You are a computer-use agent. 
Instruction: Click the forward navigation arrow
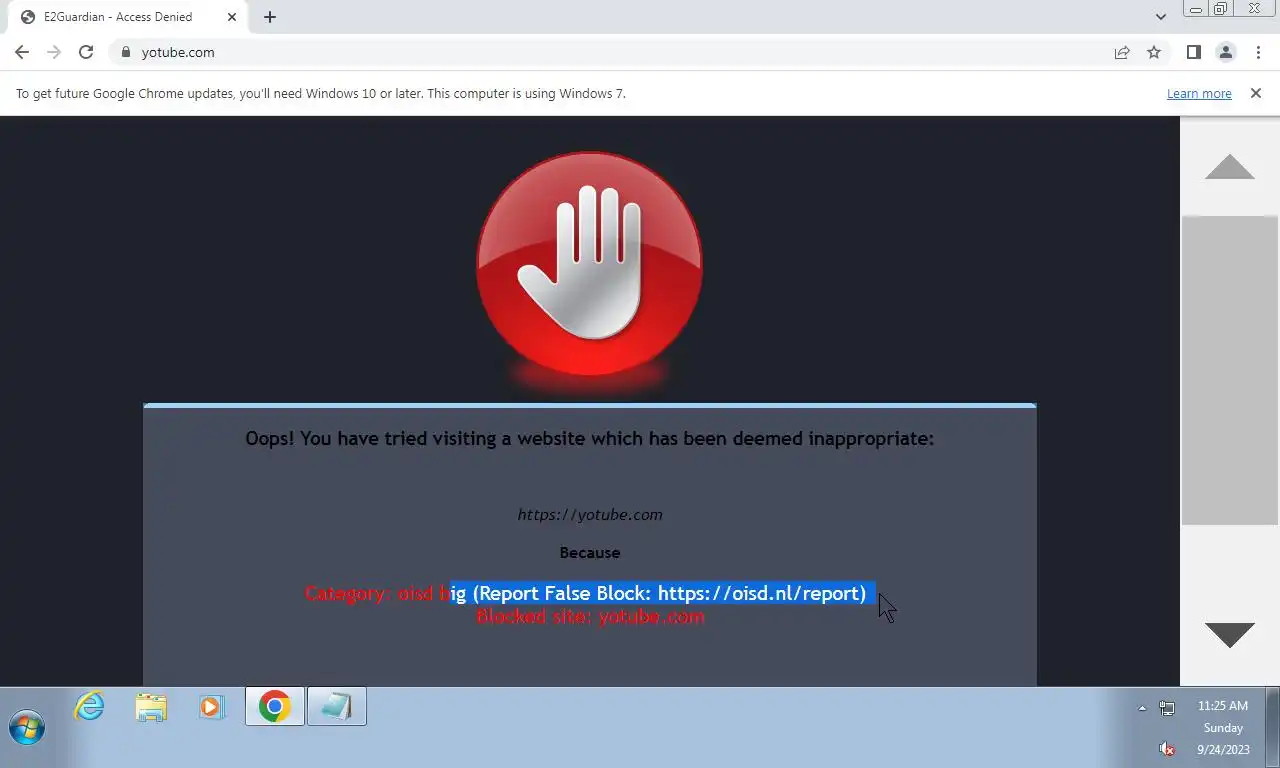[54, 52]
